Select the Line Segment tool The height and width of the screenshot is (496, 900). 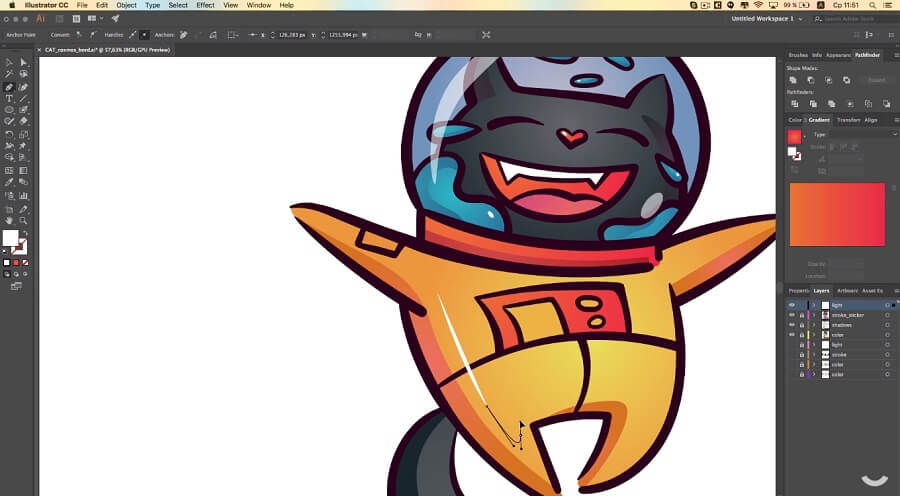[x=24, y=98]
